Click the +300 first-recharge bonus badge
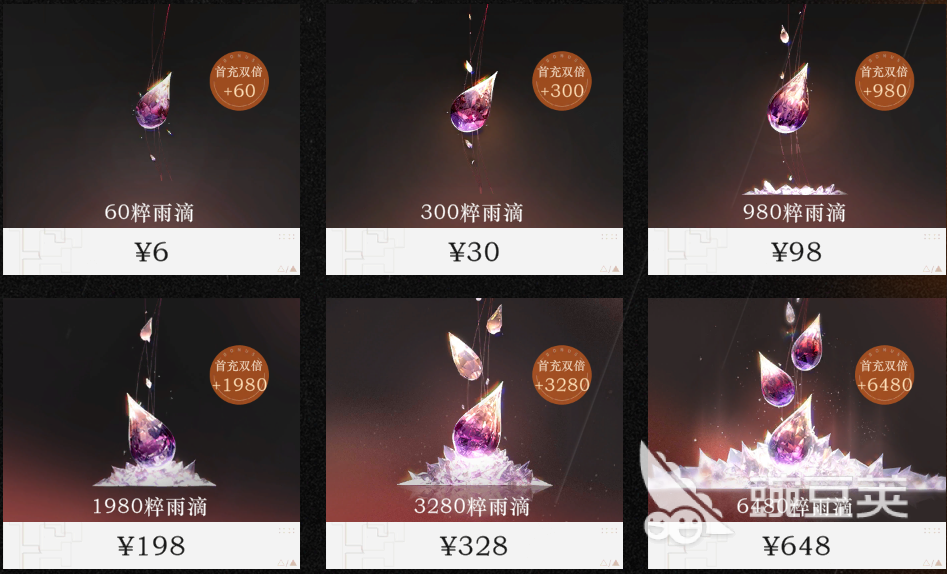Screen dimensions: 947x574 click(x=562, y=81)
